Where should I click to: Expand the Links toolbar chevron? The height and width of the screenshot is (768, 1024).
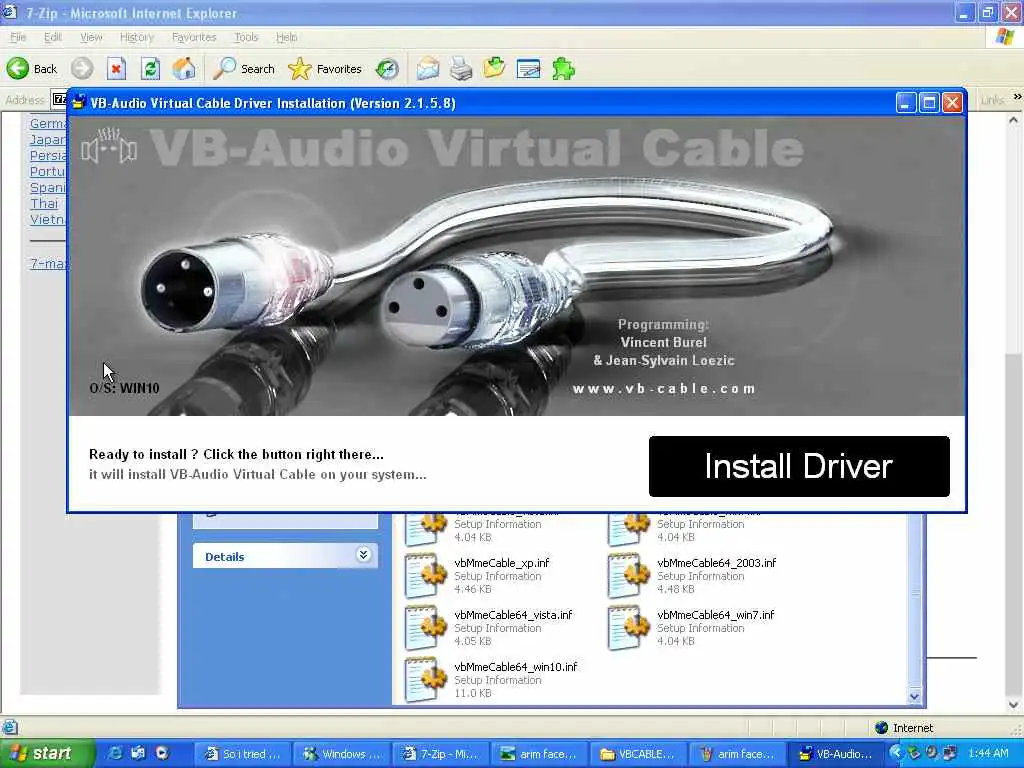click(x=1017, y=97)
